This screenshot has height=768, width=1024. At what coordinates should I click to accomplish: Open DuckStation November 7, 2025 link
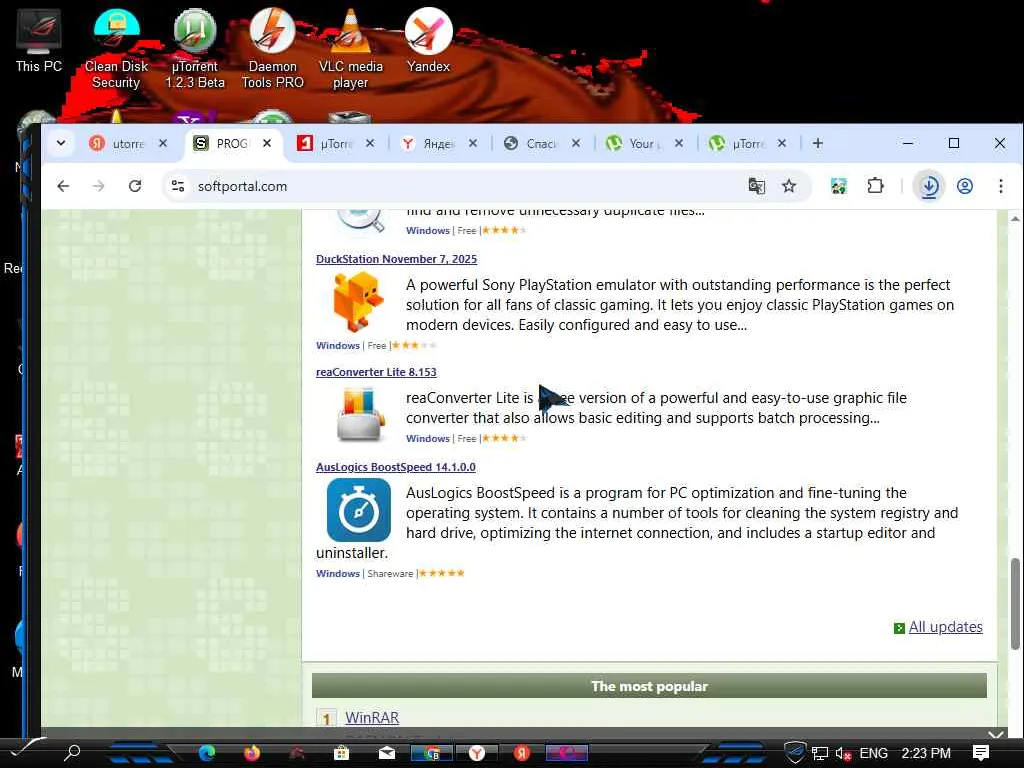pos(396,259)
